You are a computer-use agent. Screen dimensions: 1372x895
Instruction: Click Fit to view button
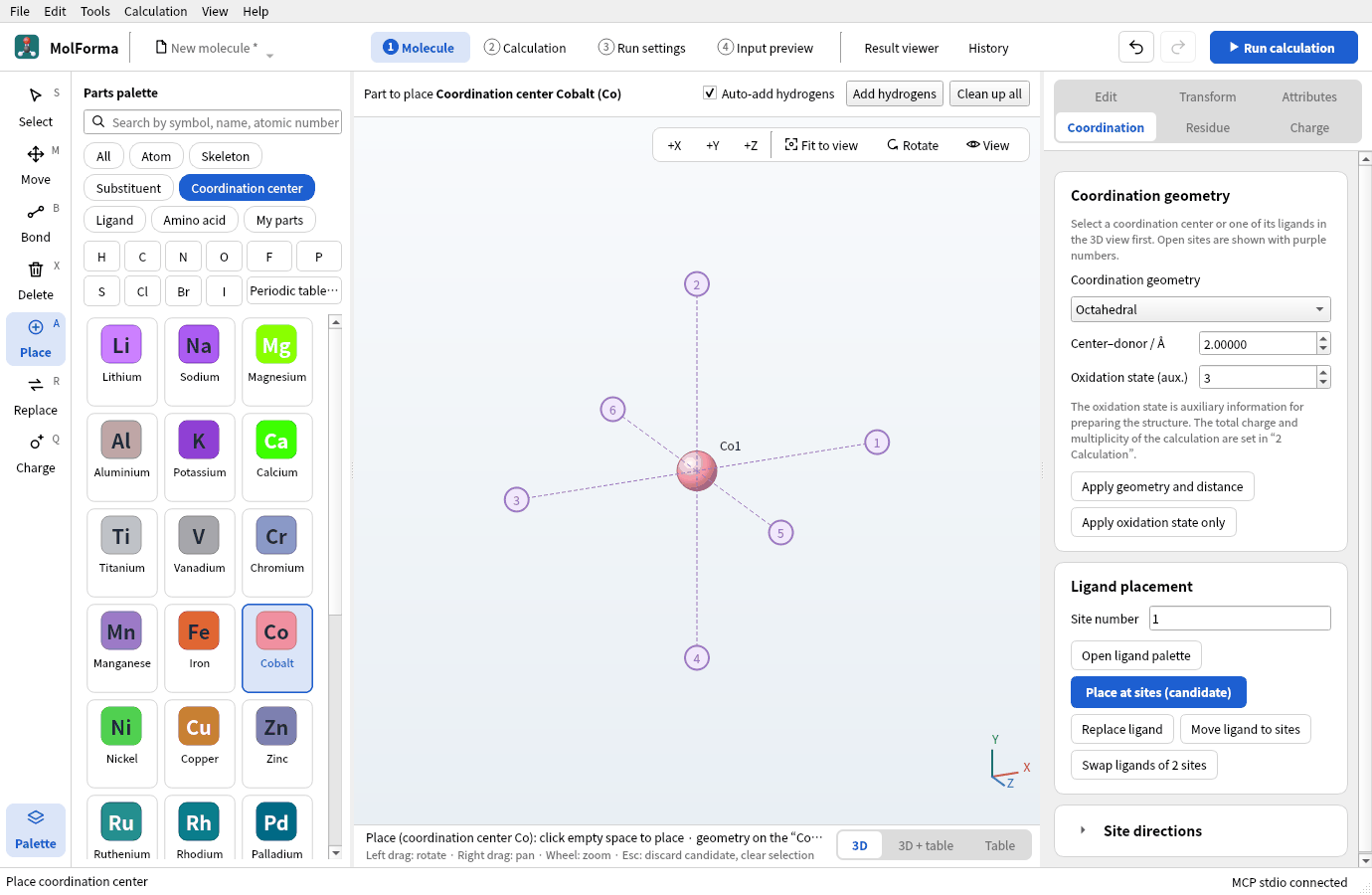tap(821, 145)
